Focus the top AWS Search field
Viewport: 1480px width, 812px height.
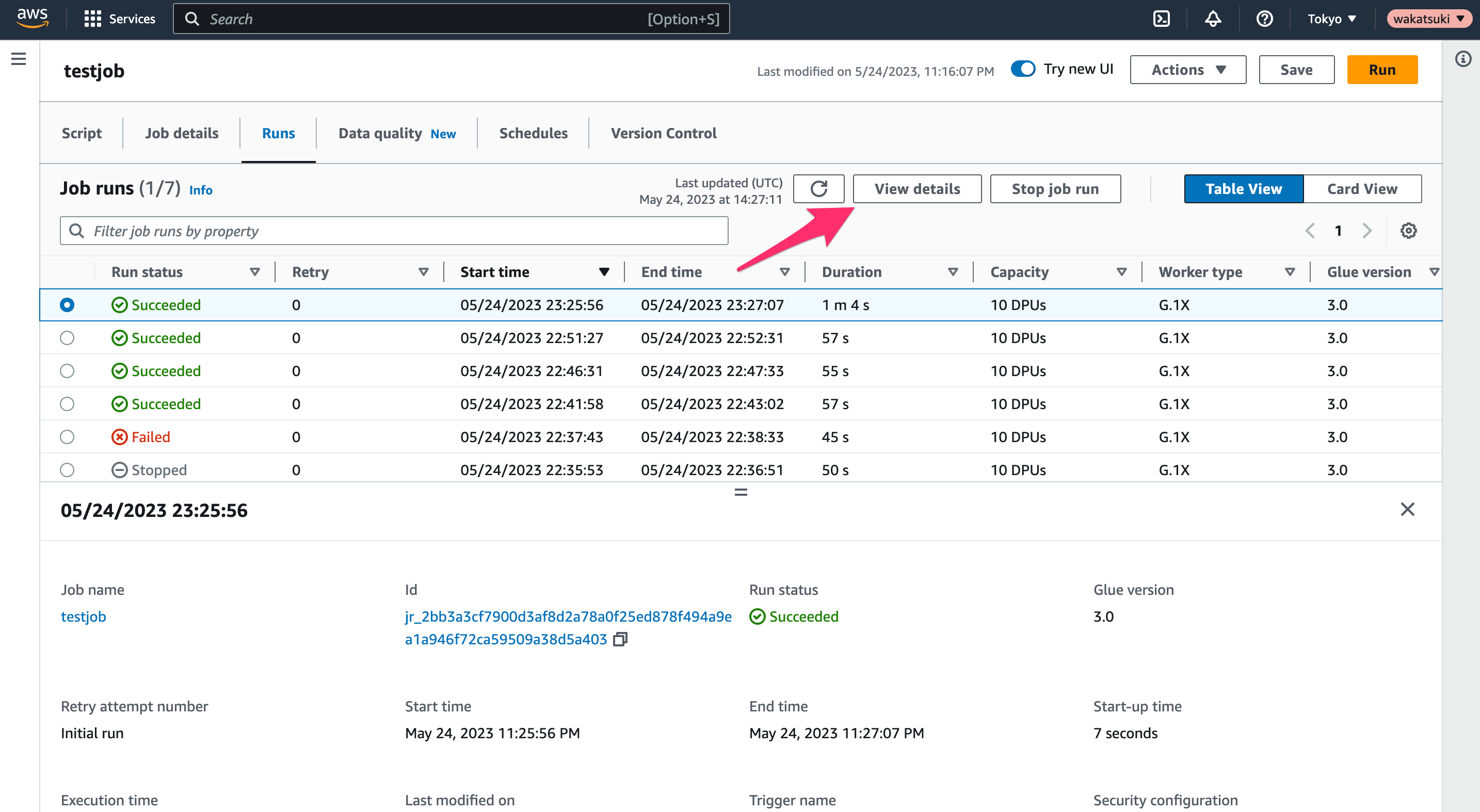[451, 19]
